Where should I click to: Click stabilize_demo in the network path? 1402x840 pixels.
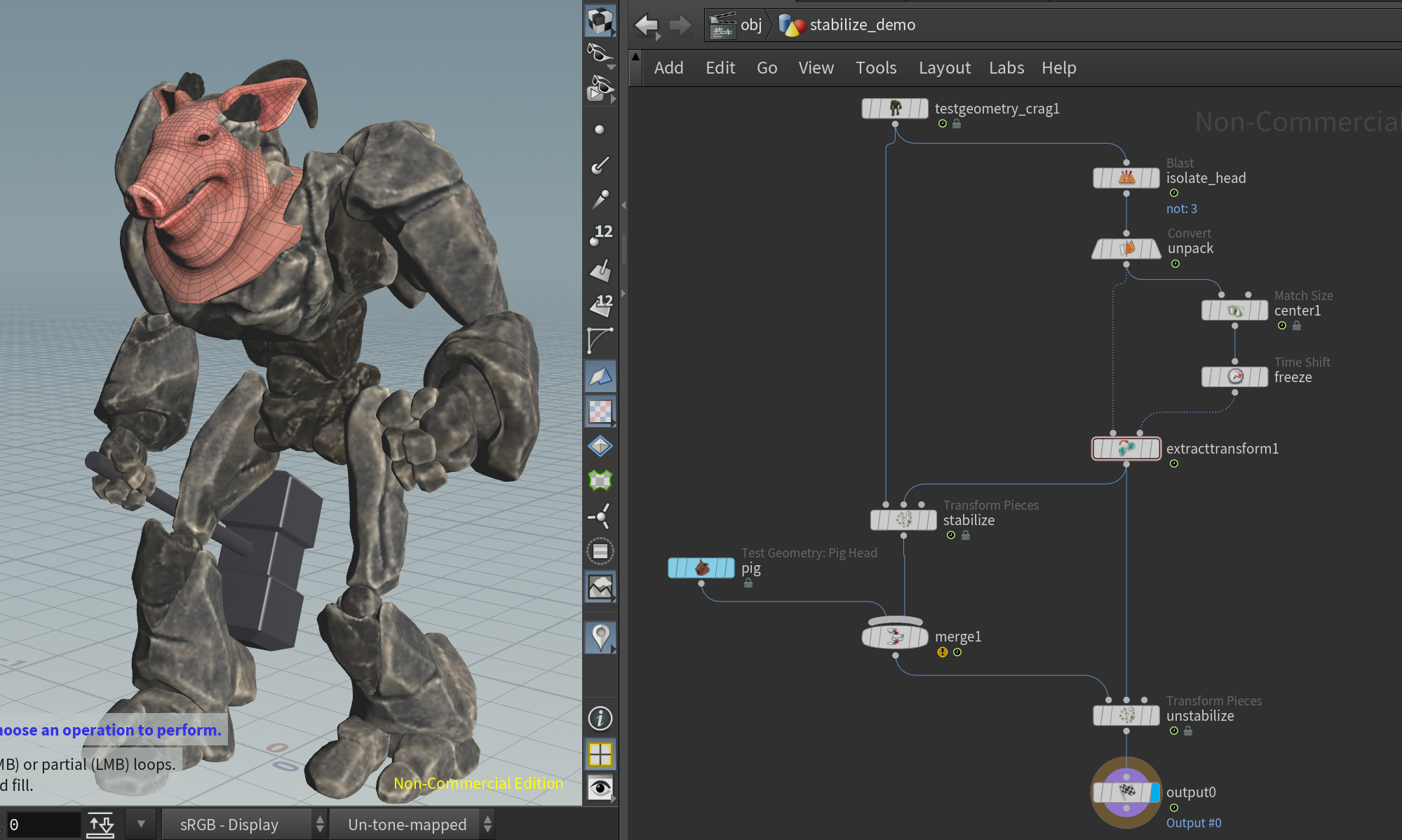tap(862, 25)
